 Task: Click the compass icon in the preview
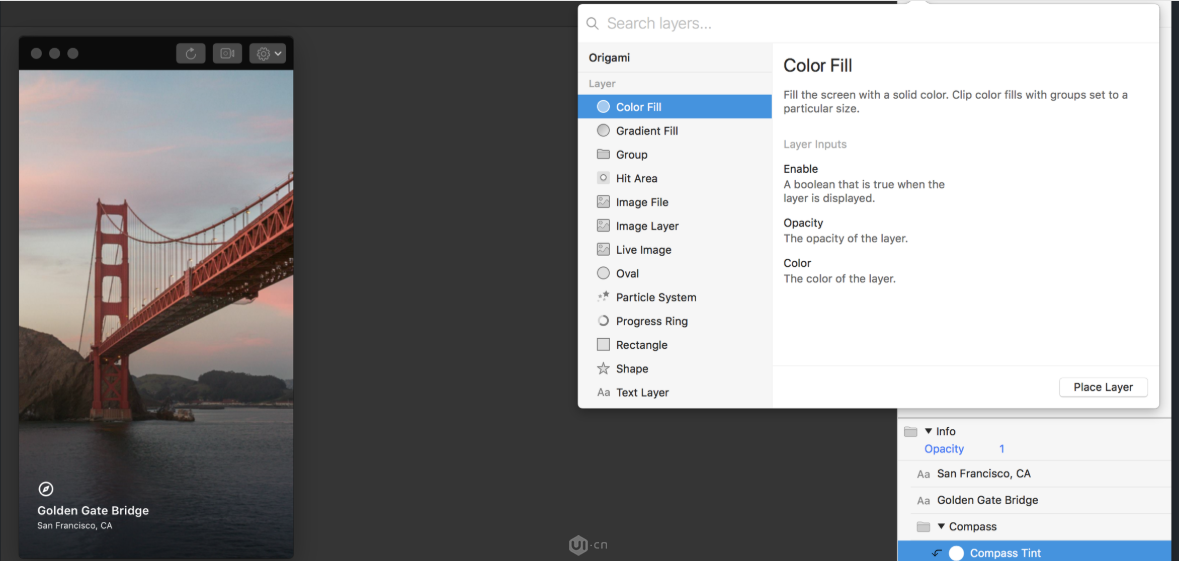point(45,489)
